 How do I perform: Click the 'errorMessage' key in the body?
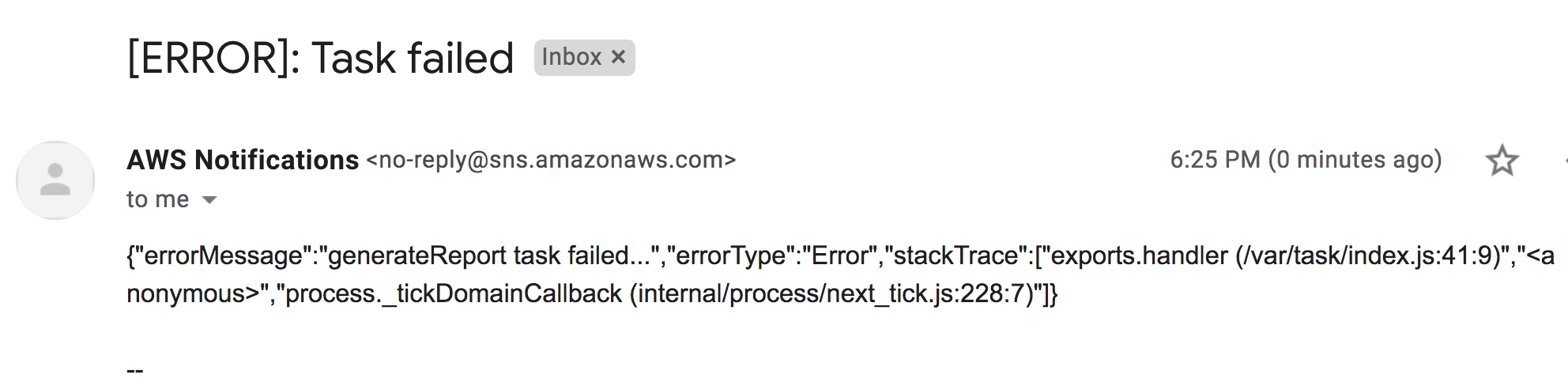pyautogui.click(x=224, y=255)
